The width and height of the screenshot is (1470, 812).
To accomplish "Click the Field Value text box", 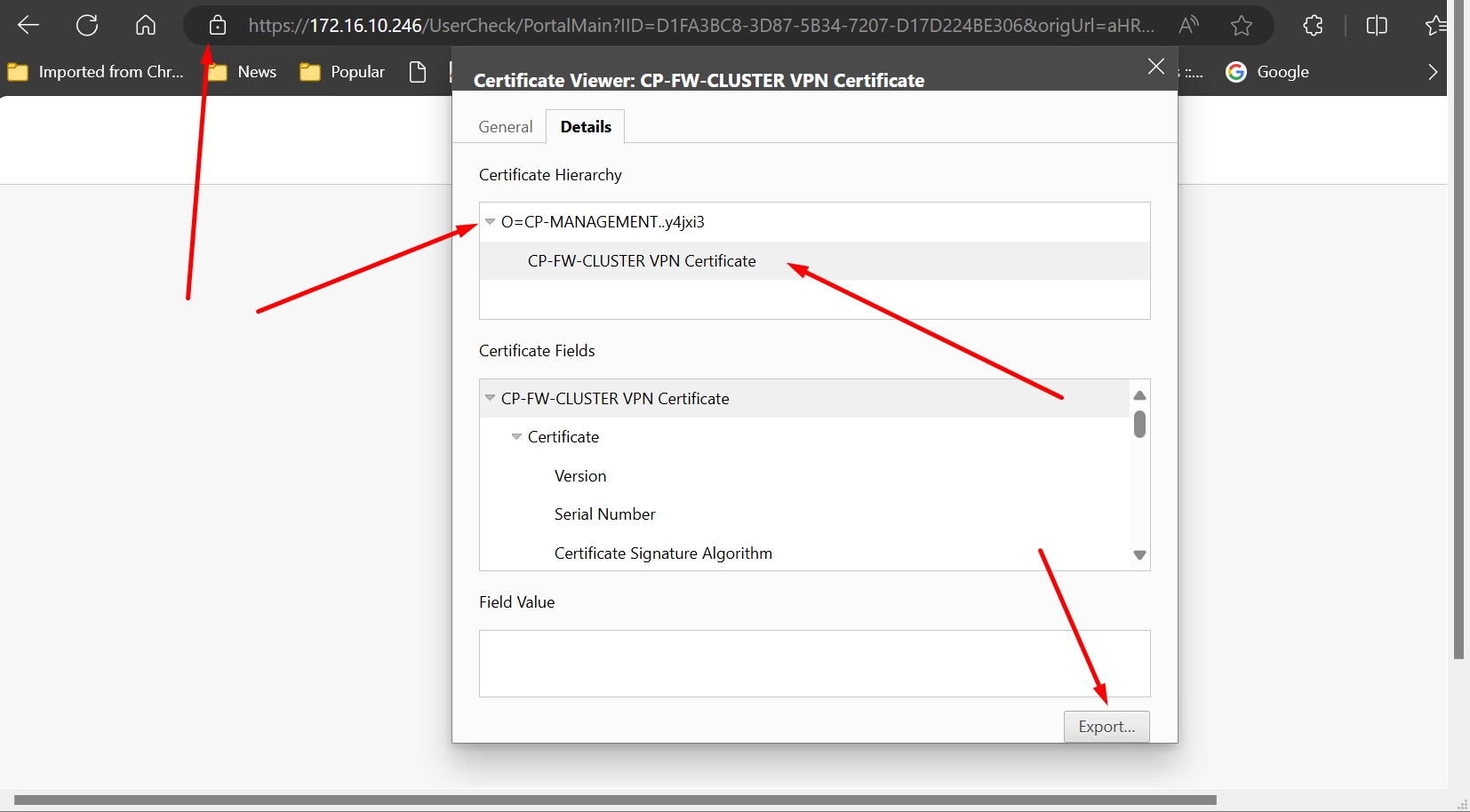I will (813, 663).
